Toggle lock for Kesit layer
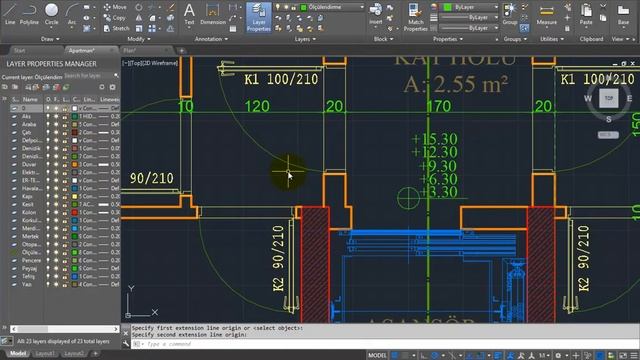Screen dimensions: 640x360 click(x=64, y=204)
